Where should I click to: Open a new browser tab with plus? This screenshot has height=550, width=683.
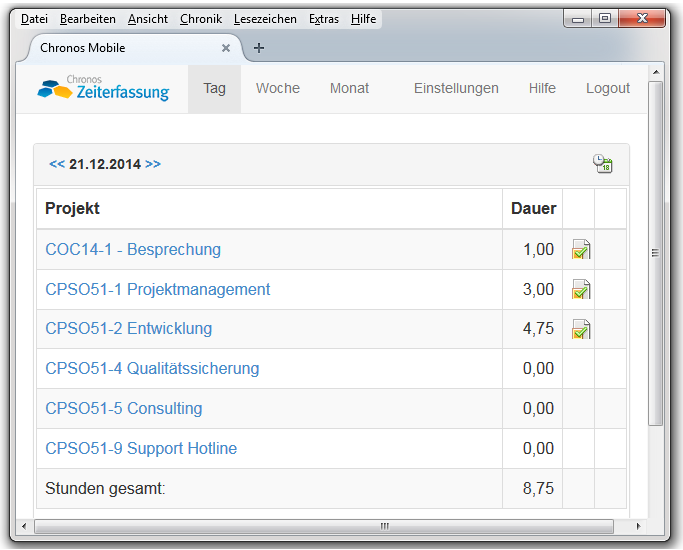click(x=259, y=48)
